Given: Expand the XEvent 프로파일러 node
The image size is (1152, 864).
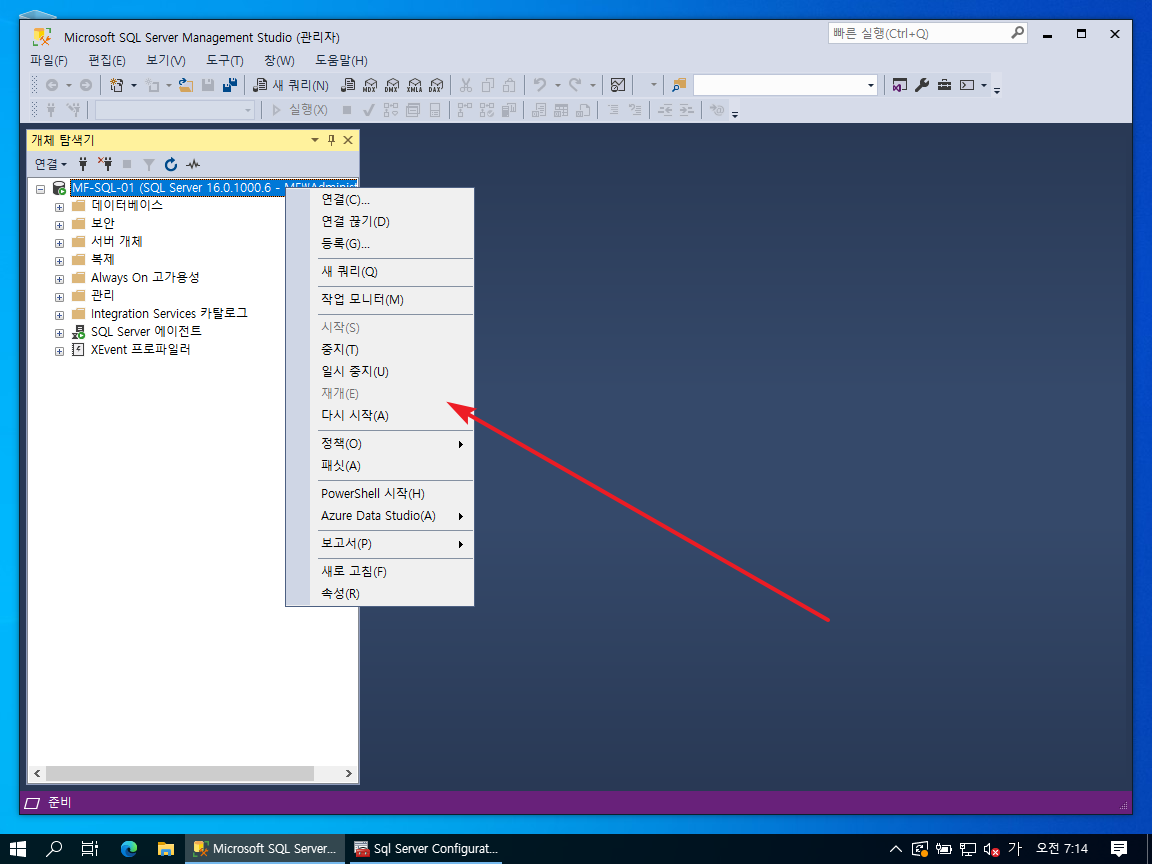Looking at the screenshot, I should point(60,350).
